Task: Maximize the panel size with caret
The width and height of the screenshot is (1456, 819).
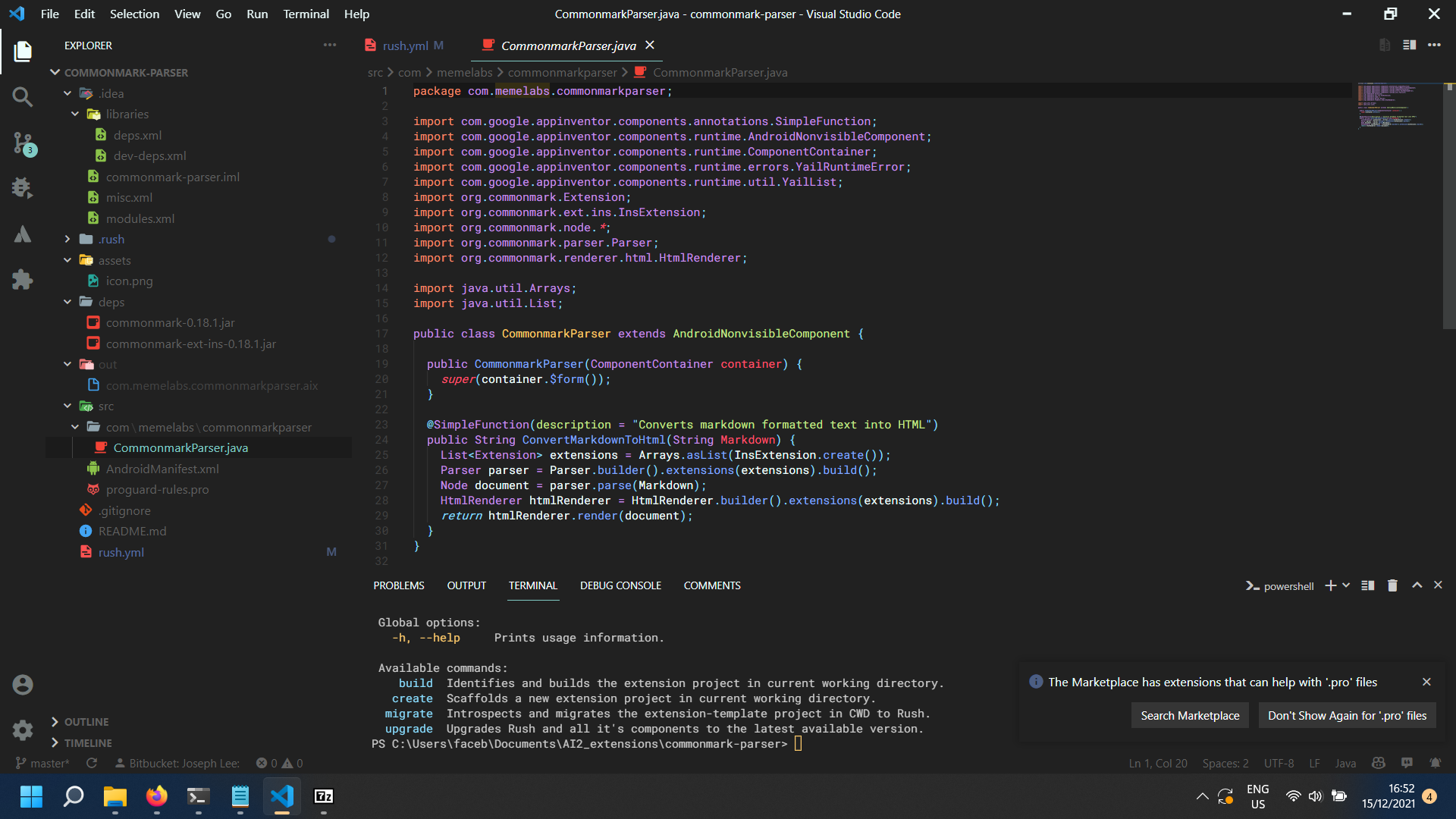Action: tap(1417, 585)
